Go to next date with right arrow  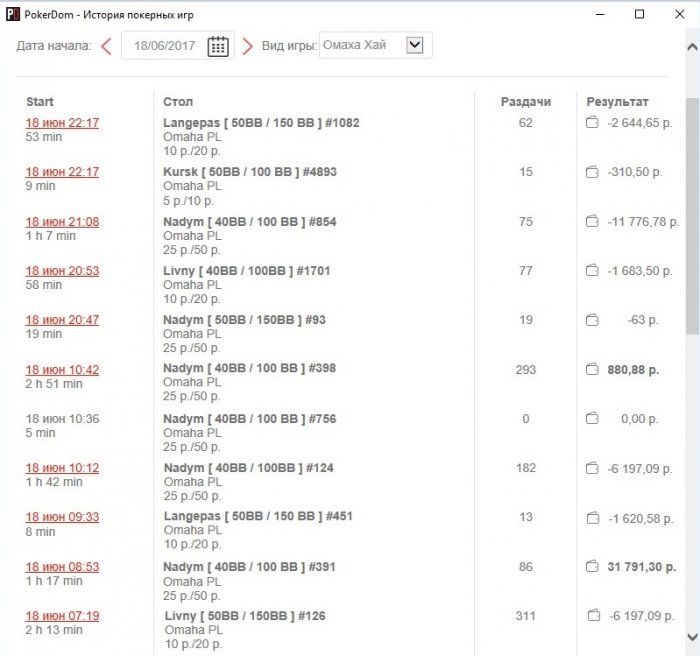pyautogui.click(x=247, y=46)
